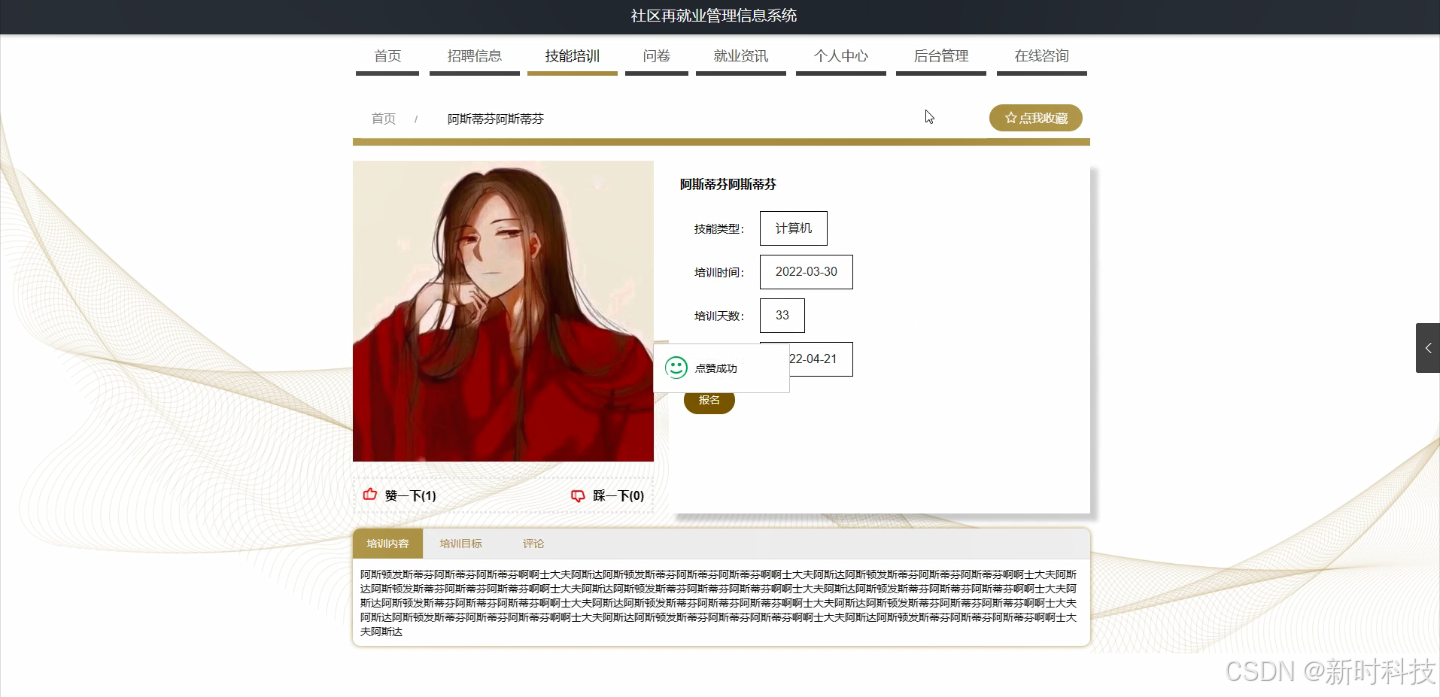Click the 培训时间 label
The width and height of the screenshot is (1440, 697).
719,272
